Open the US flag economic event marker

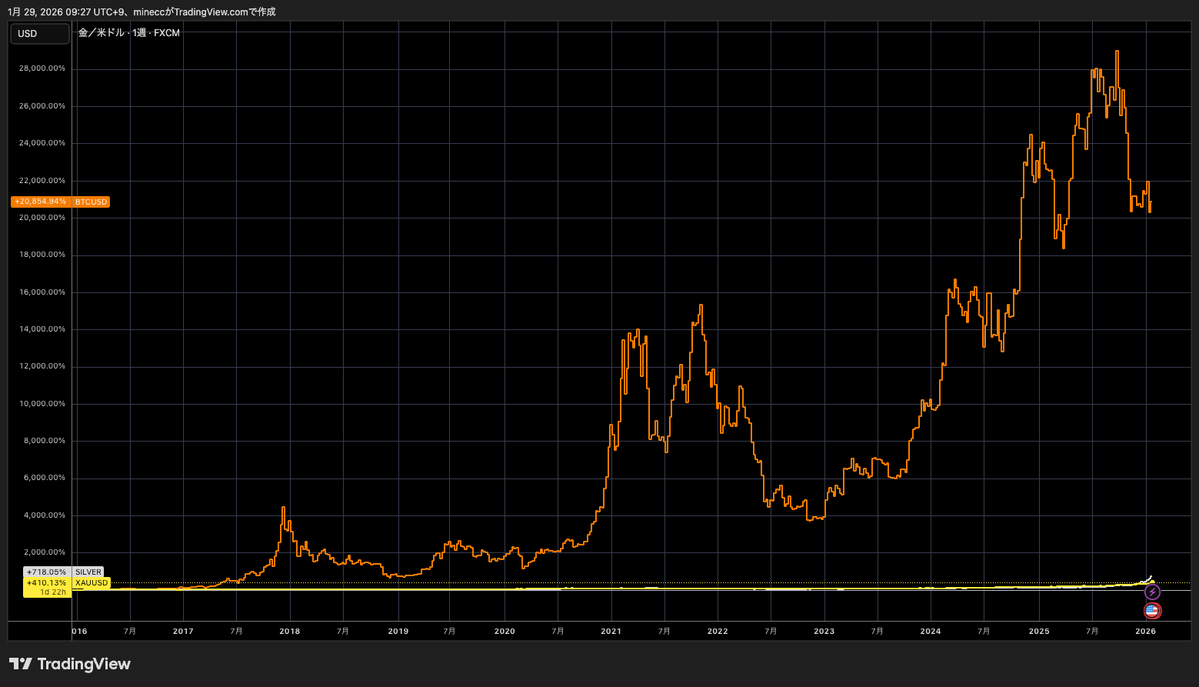1152,610
